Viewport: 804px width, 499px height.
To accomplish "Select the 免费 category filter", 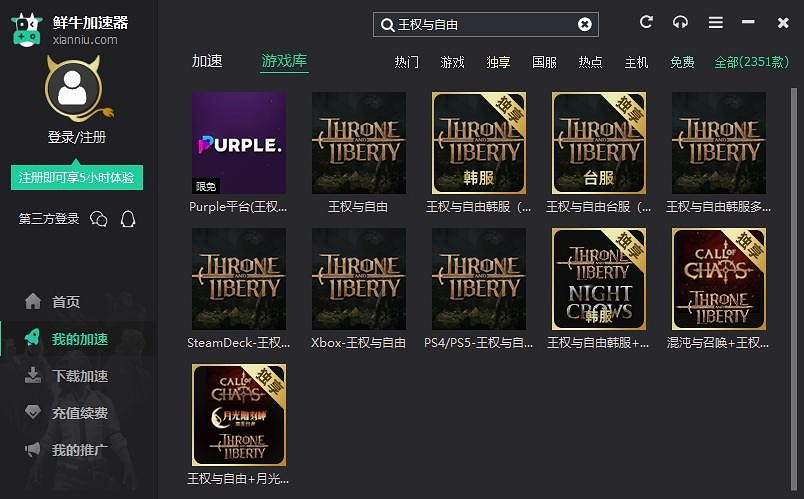I will click(x=682, y=62).
